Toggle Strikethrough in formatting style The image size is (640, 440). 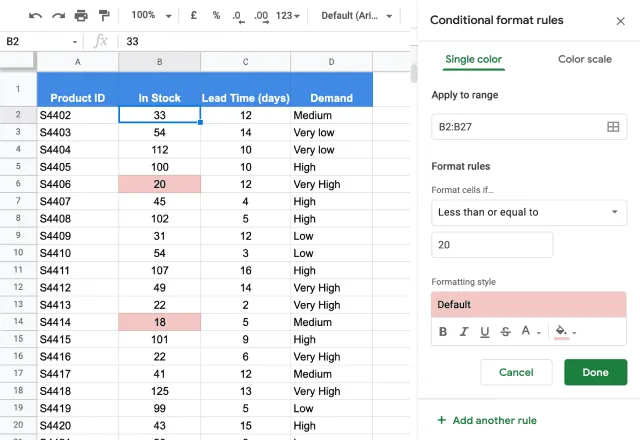505,332
